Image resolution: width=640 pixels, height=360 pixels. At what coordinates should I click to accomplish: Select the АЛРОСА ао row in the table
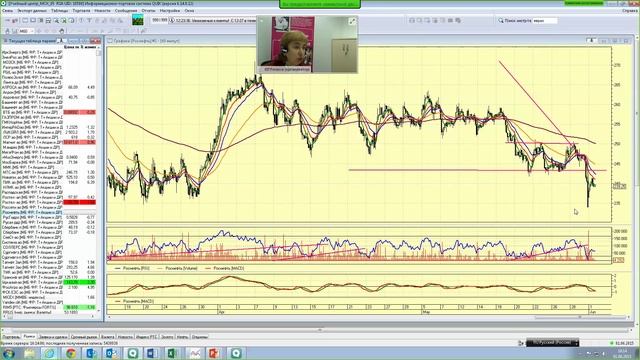coord(49,87)
